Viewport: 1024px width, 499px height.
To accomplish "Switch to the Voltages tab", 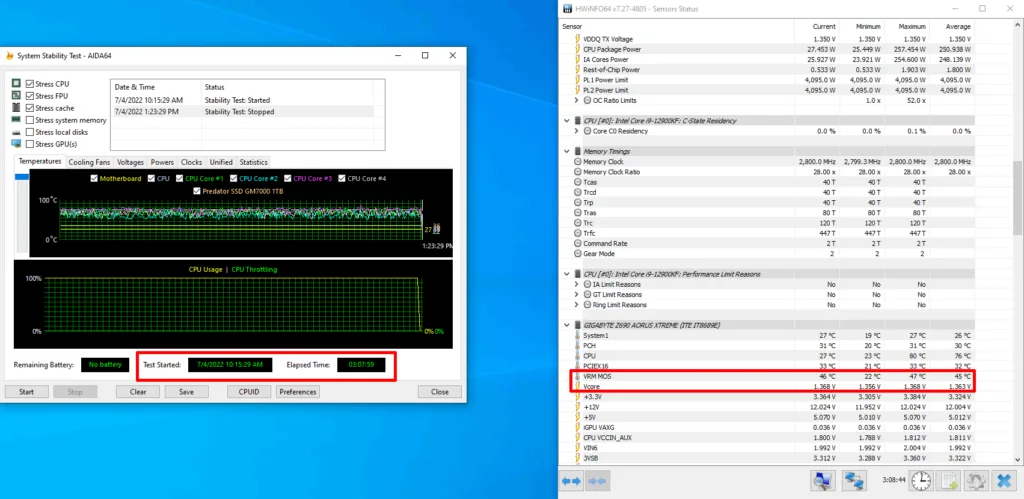I will tap(130, 162).
